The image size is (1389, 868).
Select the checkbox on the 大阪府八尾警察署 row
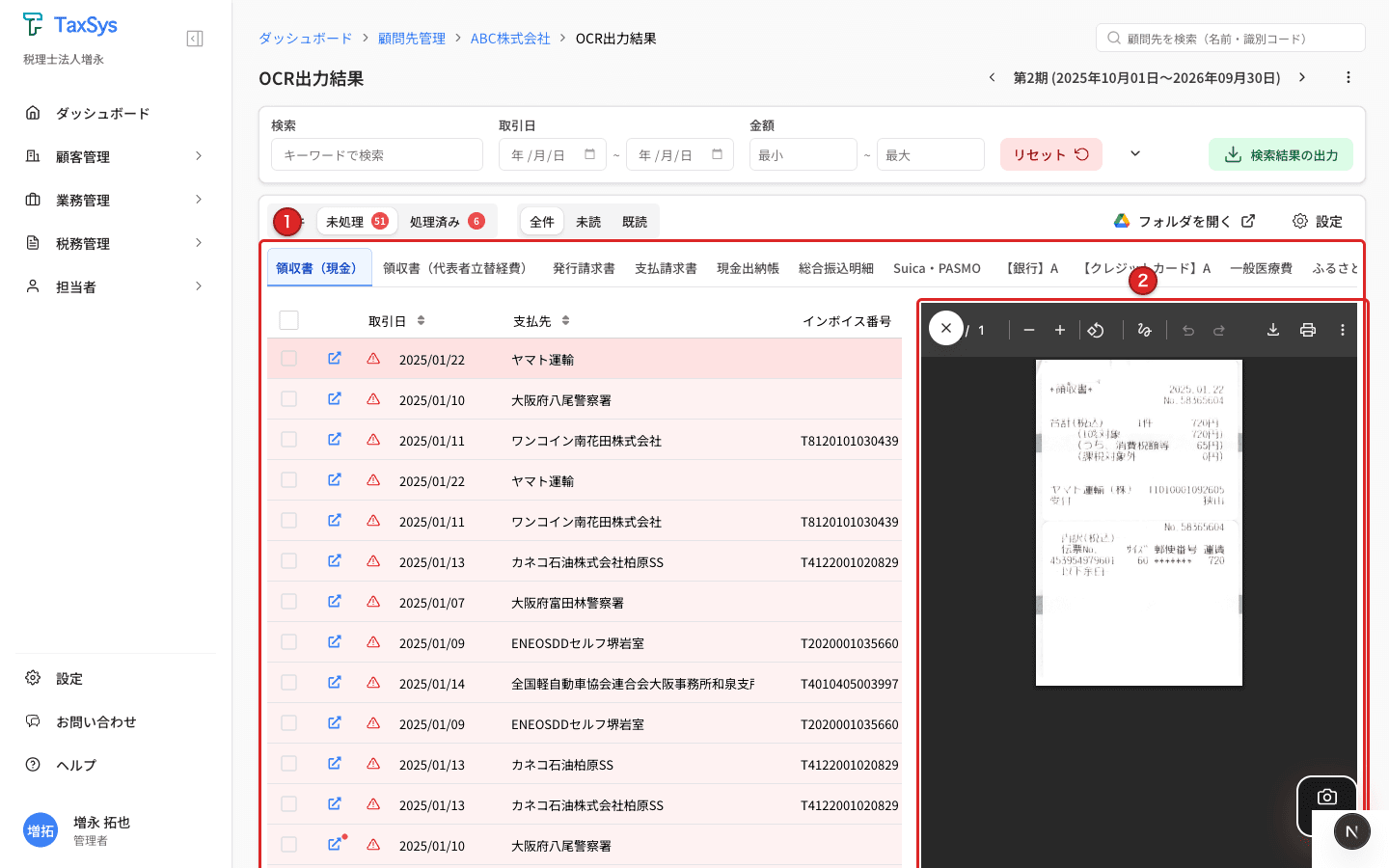(x=288, y=398)
